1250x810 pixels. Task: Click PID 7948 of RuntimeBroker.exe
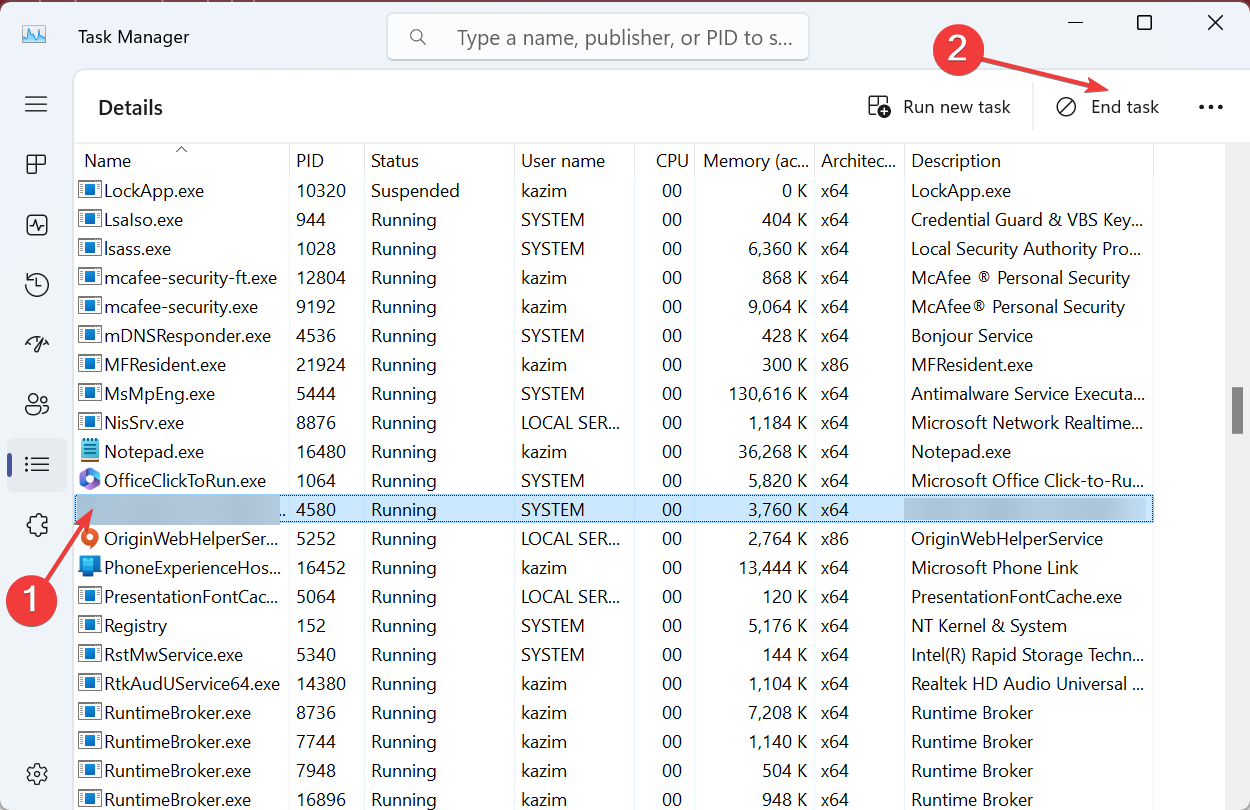[316, 771]
